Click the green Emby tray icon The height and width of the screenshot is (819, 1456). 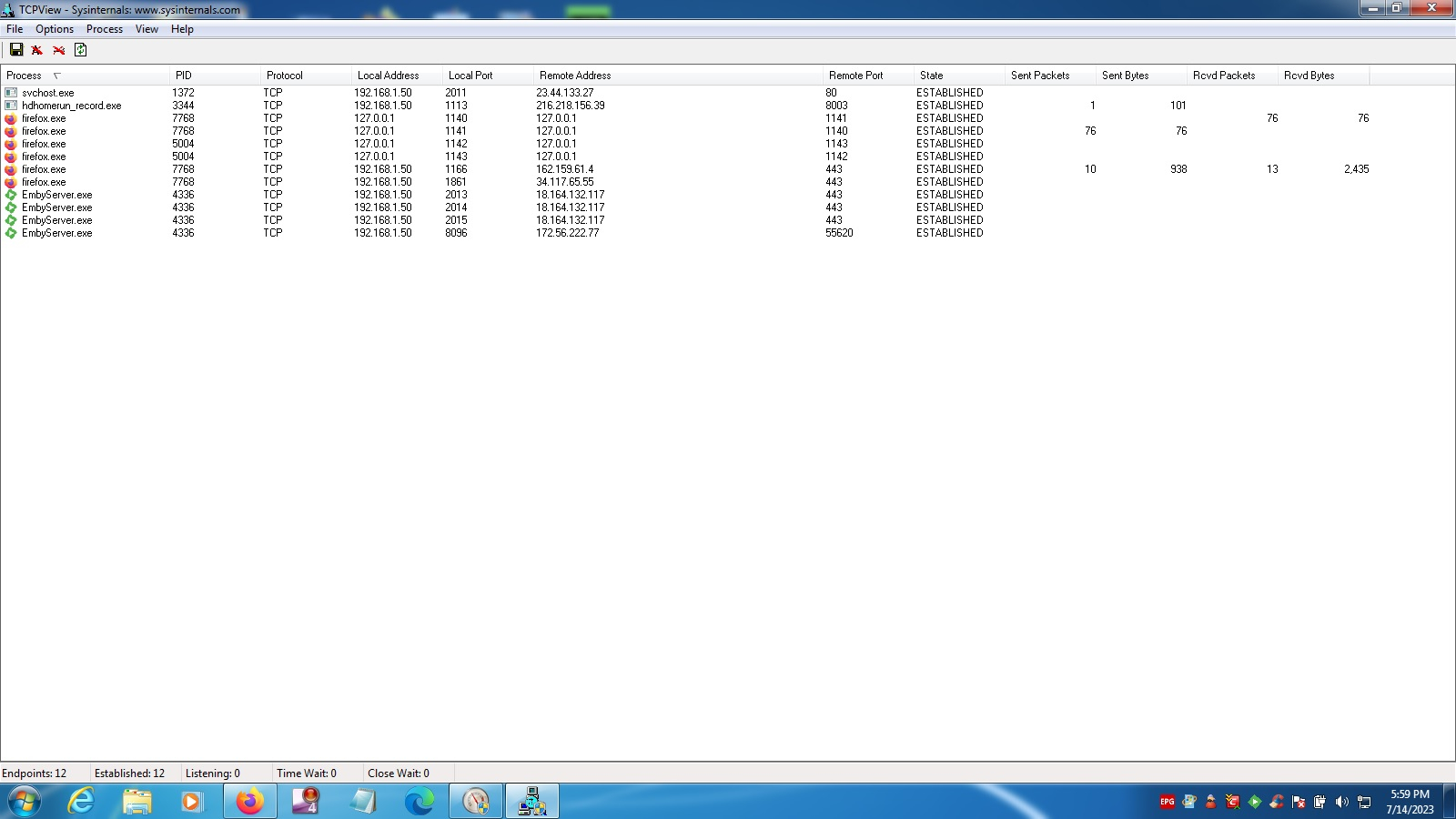[1255, 802]
